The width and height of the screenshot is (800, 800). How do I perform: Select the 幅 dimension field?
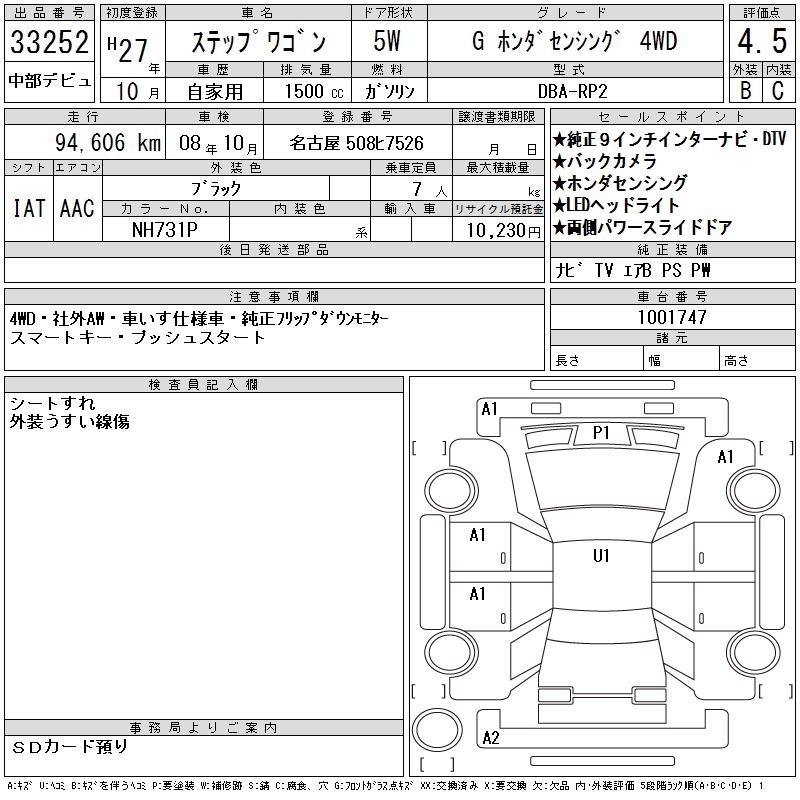[681, 360]
